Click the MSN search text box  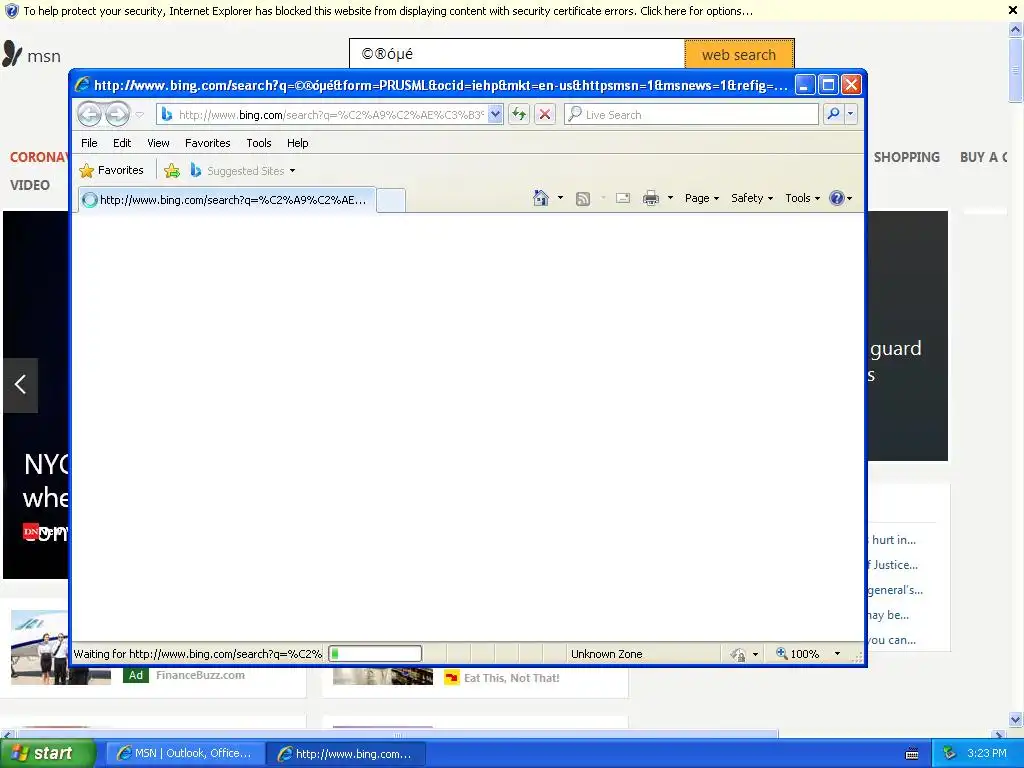tap(517, 54)
